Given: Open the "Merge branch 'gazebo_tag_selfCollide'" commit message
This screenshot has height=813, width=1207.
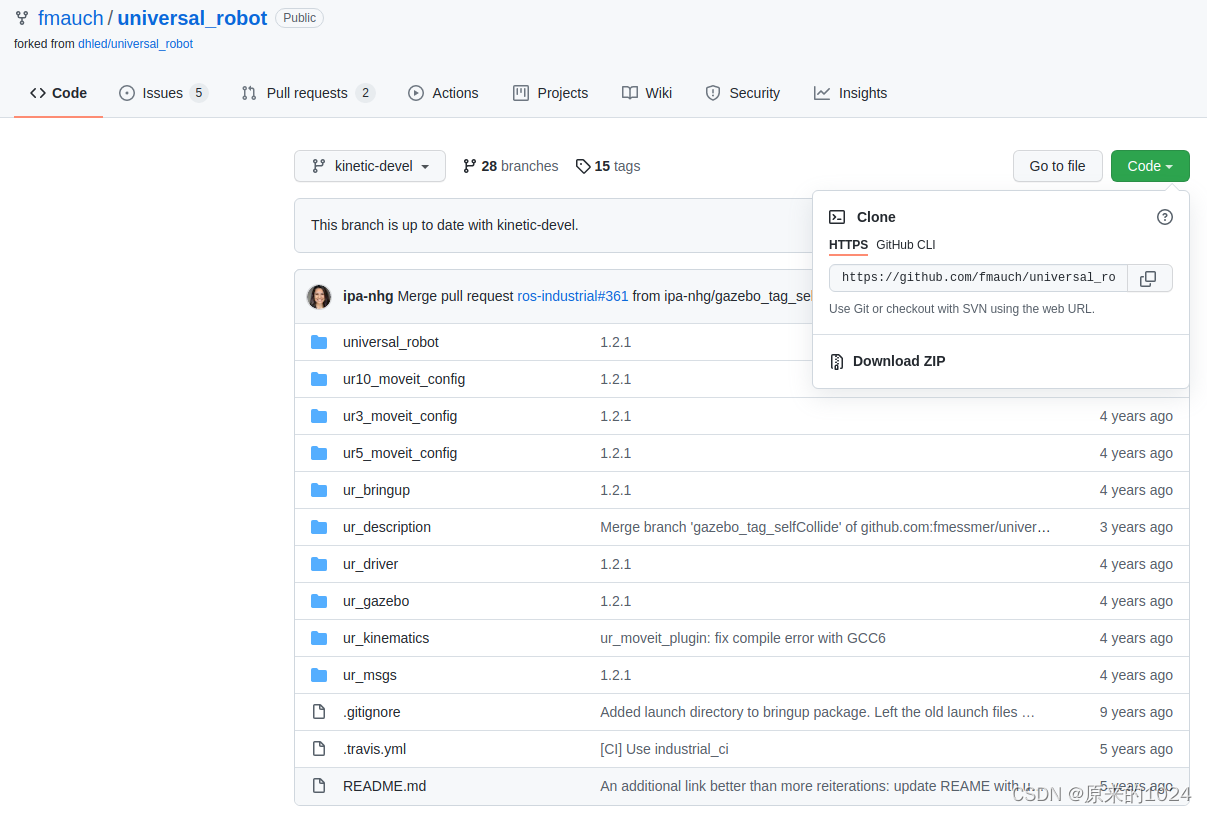Looking at the screenshot, I should tap(826, 527).
